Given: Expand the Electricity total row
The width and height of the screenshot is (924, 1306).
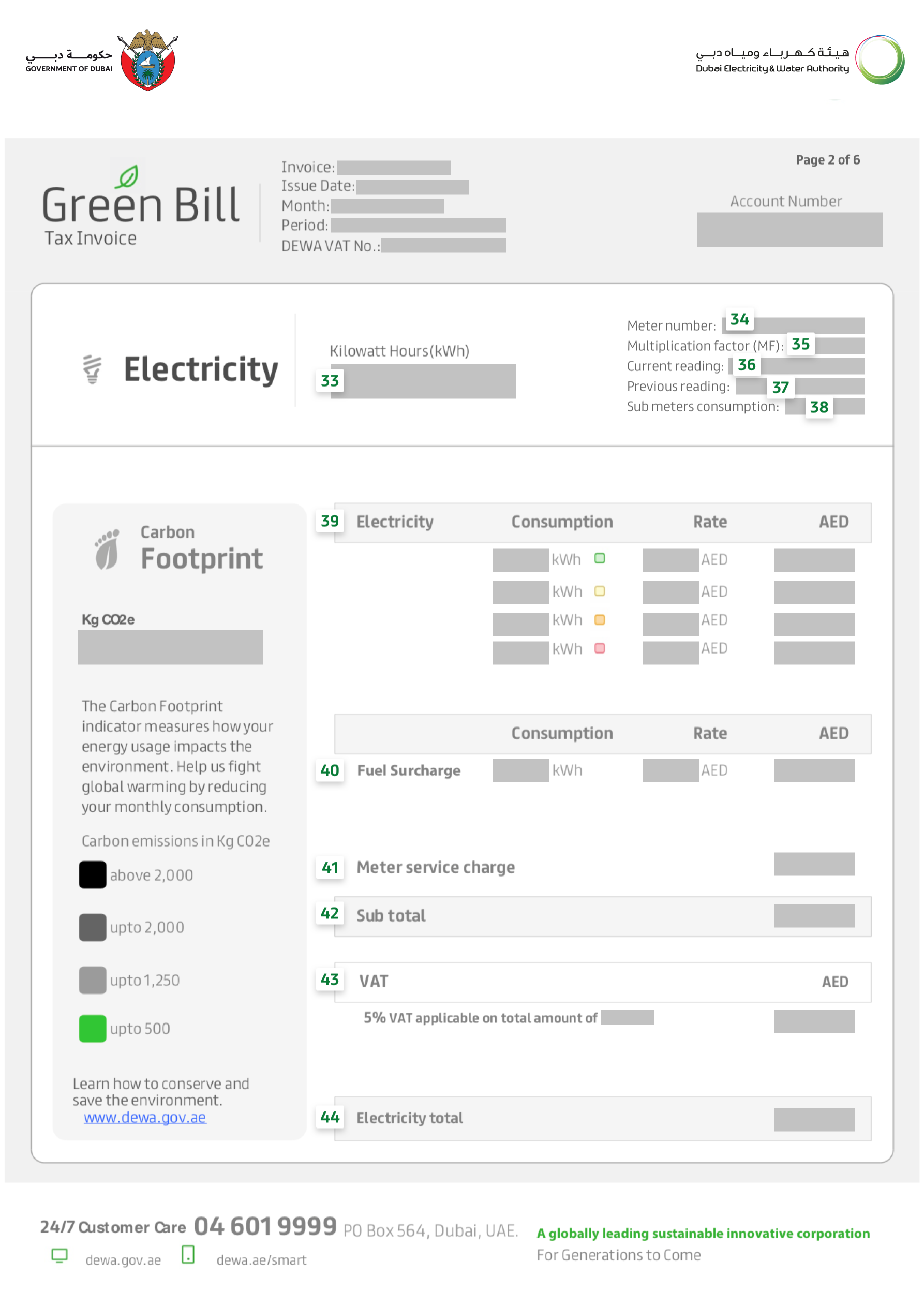Looking at the screenshot, I should click(x=409, y=1118).
